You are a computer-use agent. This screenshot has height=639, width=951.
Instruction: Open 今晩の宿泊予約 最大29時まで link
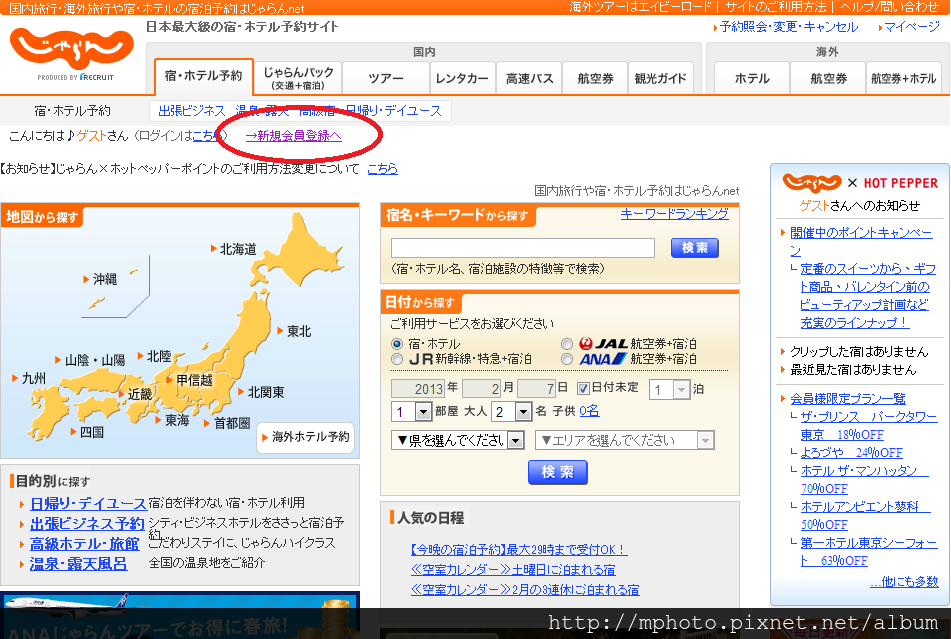pos(519,550)
